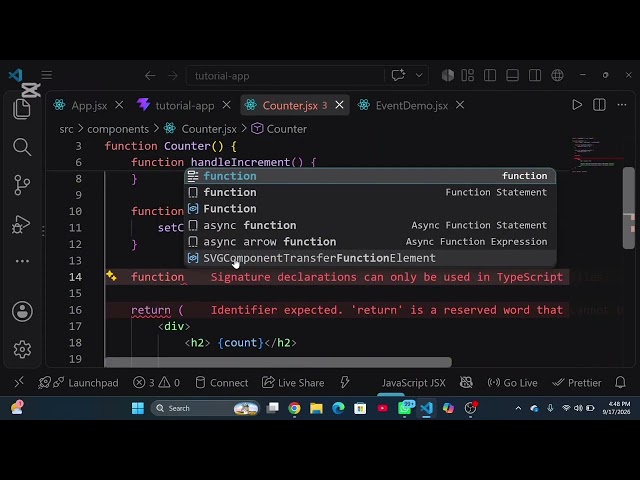Toggle the primary side bar
The image size is (640, 480).
click(490, 76)
